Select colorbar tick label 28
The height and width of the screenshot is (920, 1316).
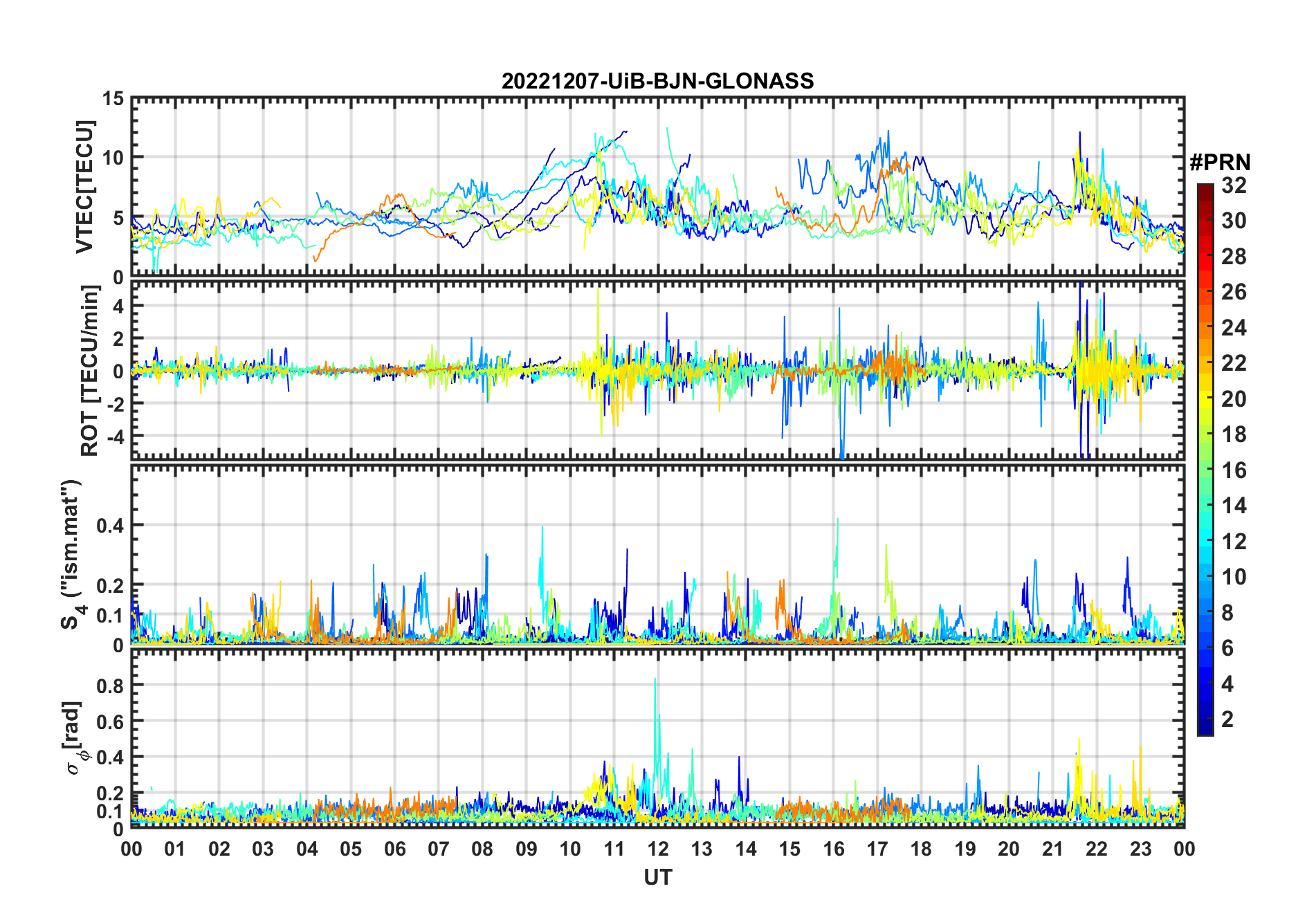pos(1234,256)
